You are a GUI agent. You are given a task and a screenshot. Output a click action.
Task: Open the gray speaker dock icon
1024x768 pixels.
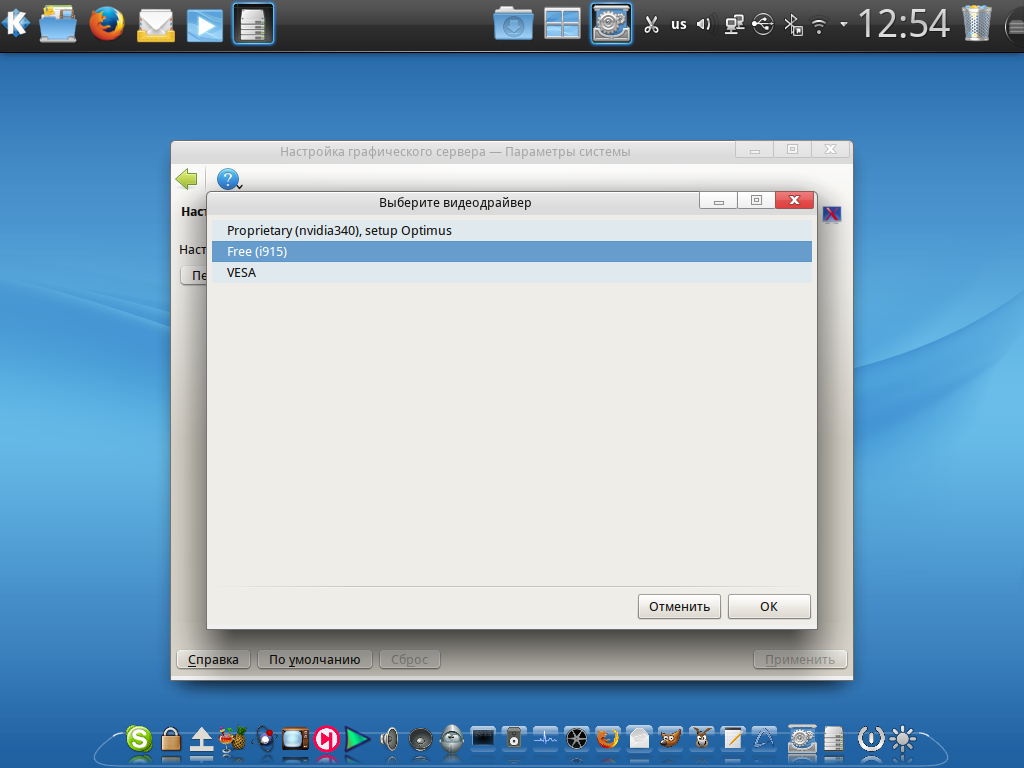click(389, 739)
